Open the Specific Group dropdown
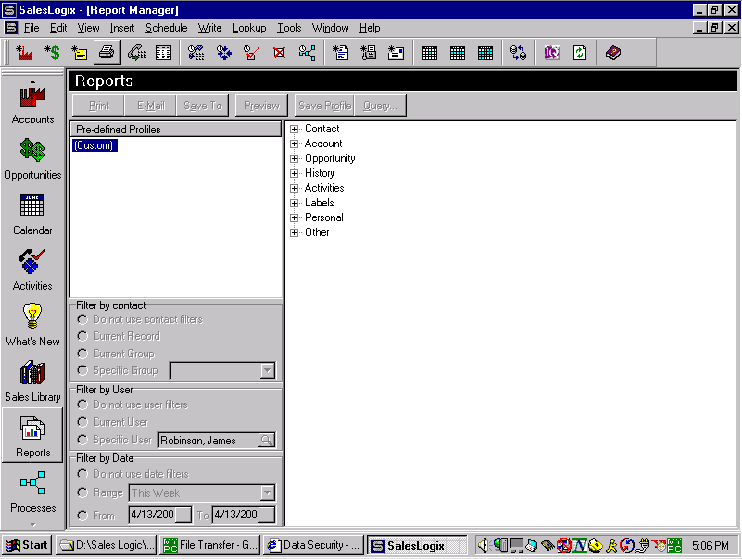This screenshot has height=559, width=742. [x=267, y=371]
